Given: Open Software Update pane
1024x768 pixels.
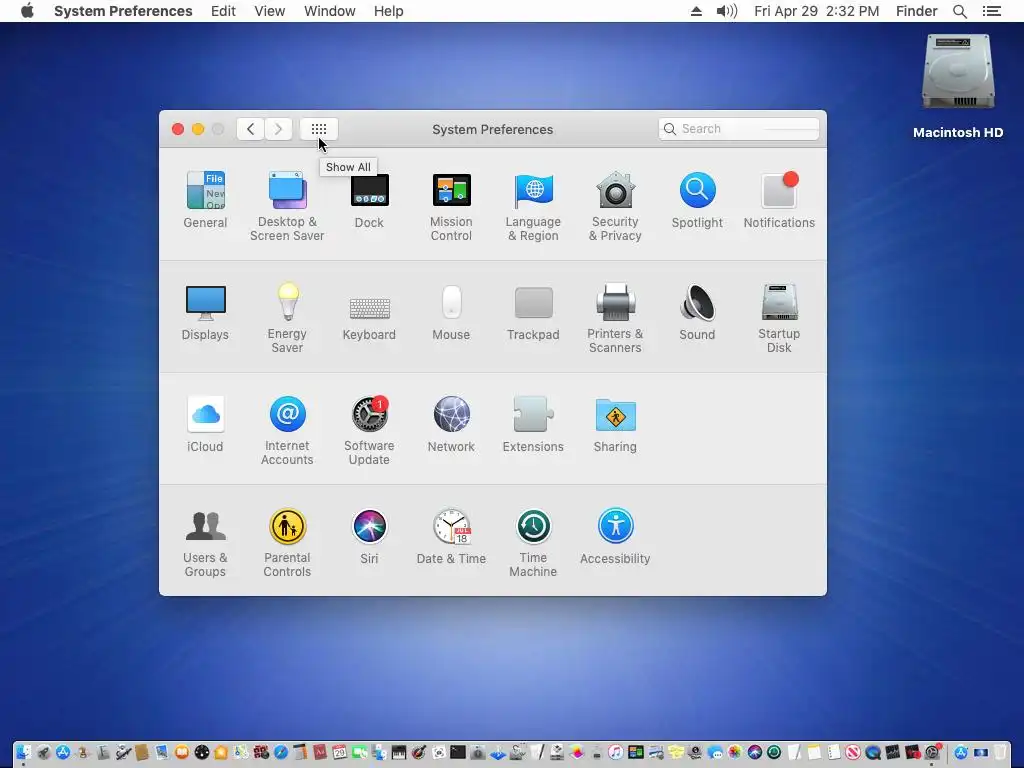Looking at the screenshot, I should [369, 431].
